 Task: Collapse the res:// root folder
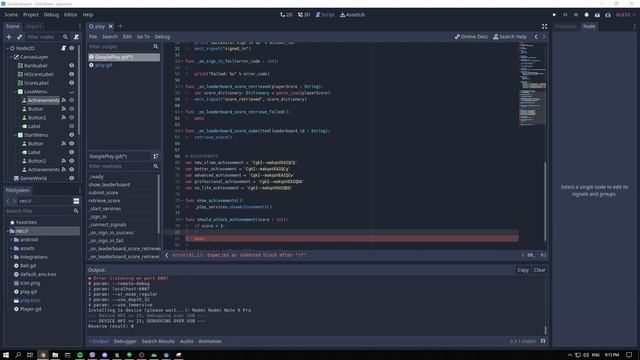tap(7, 231)
